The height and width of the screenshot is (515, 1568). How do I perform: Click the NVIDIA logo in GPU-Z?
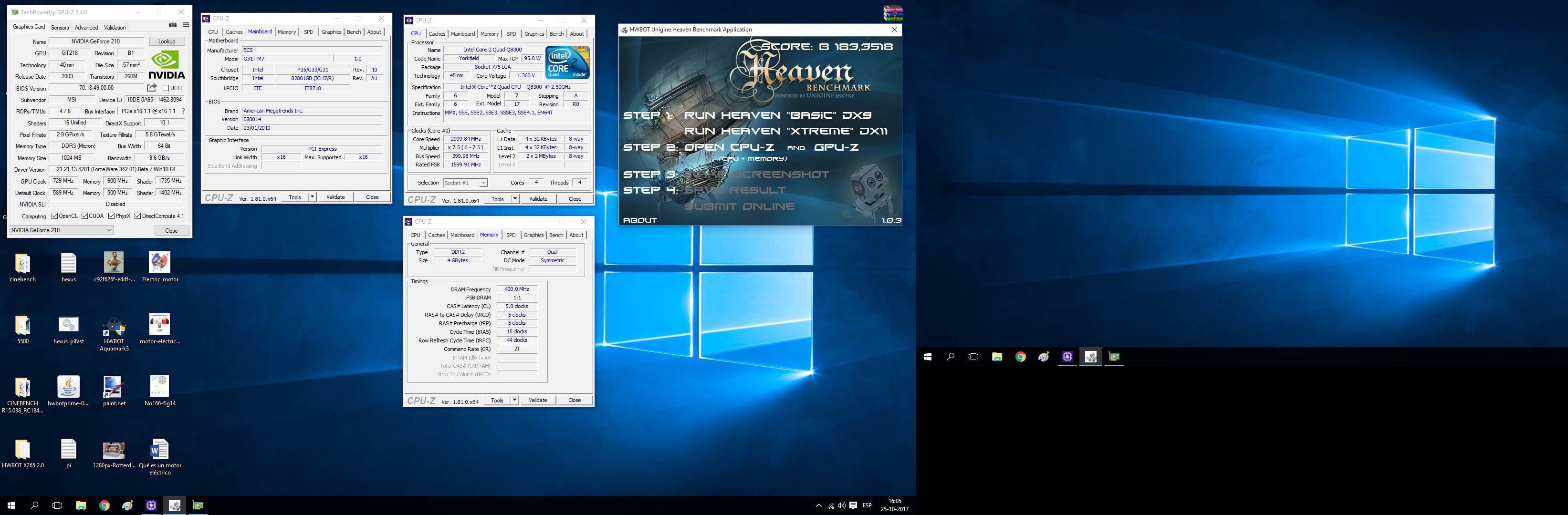coord(167,64)
